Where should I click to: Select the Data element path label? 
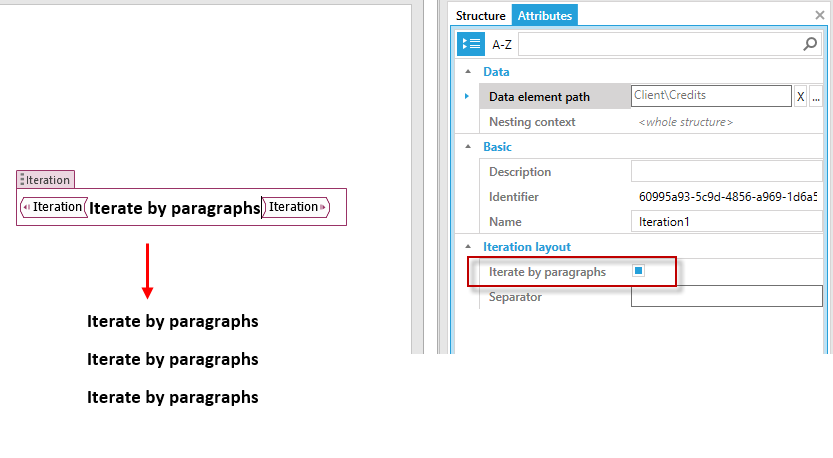point(539,97)
